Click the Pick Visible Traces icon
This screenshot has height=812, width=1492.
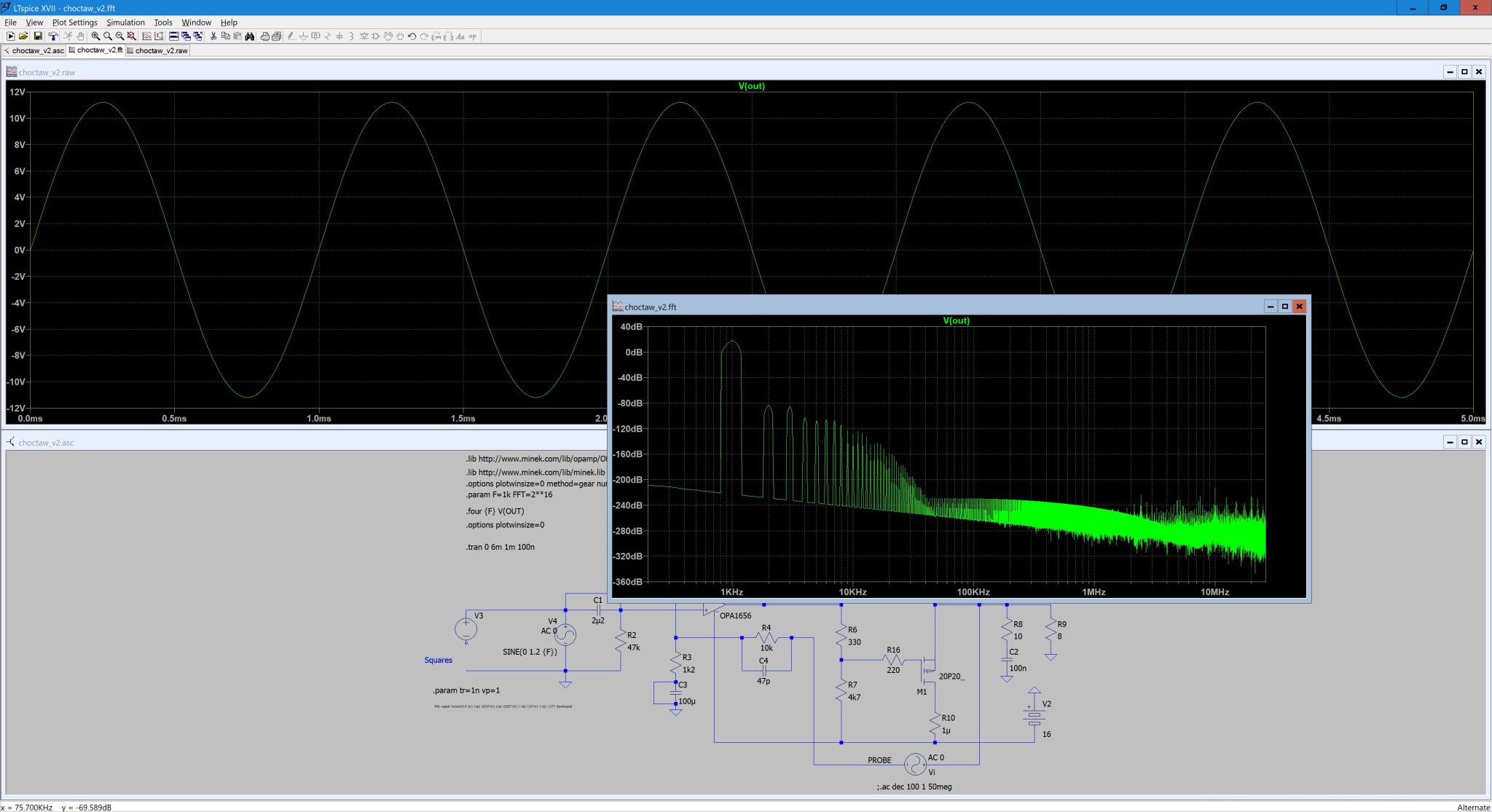(x=147, y=36)
